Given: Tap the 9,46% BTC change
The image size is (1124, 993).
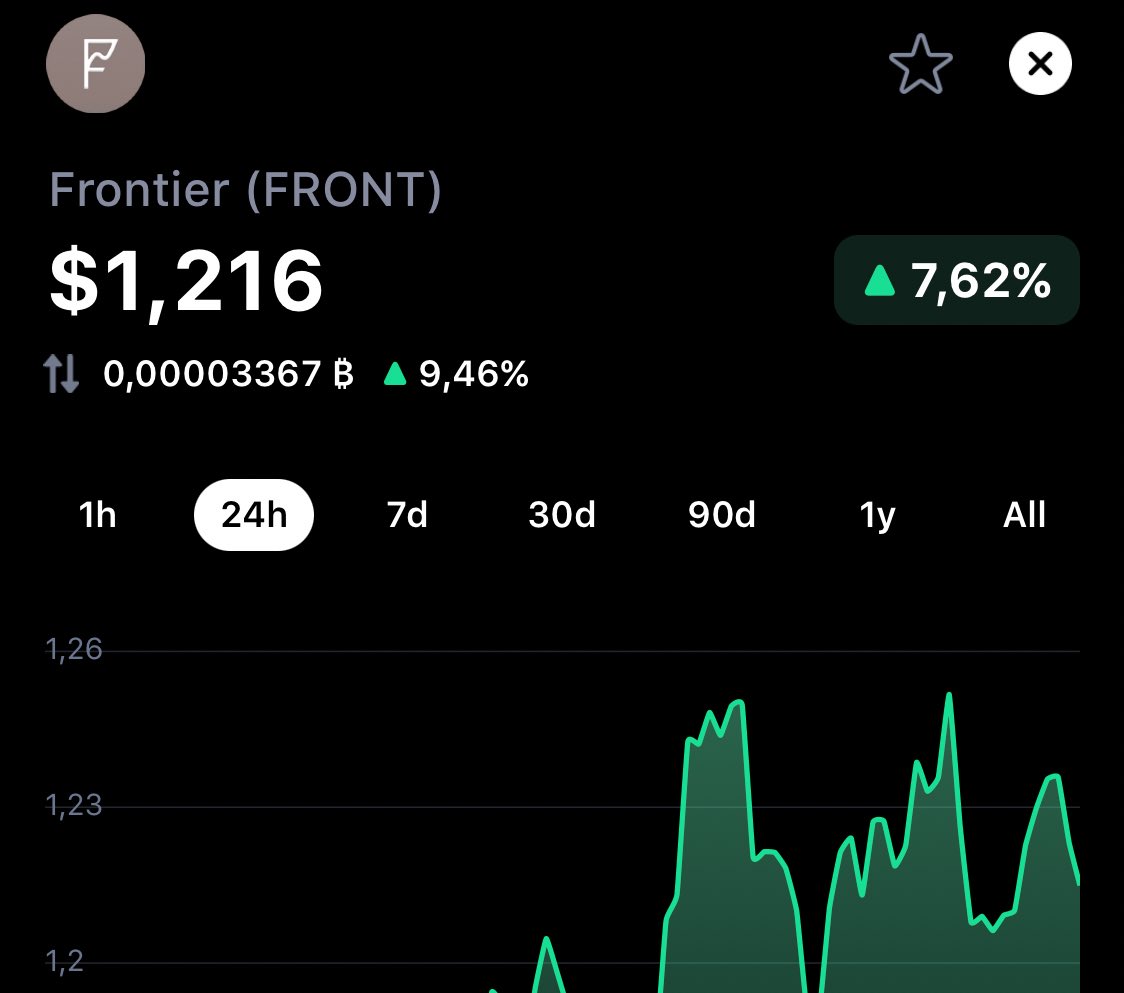Looking at the screenshot, I should (x=457, y=374).
